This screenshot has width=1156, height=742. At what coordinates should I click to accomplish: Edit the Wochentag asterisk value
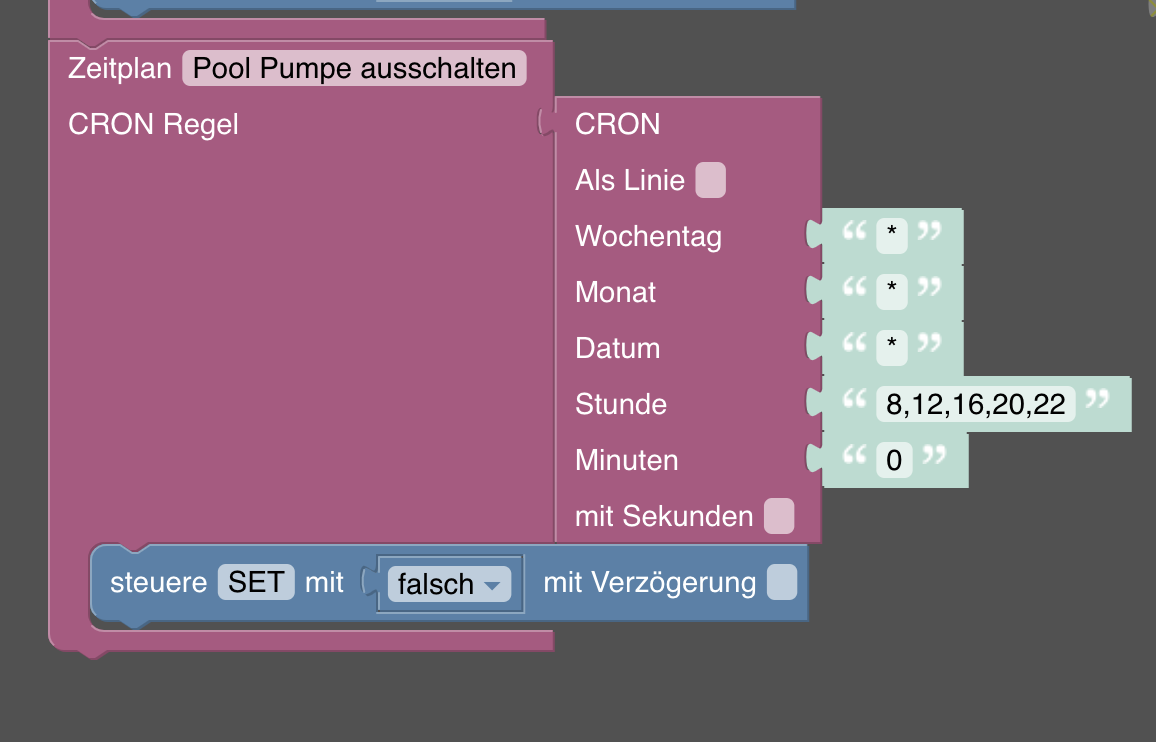tap(891, 237)
